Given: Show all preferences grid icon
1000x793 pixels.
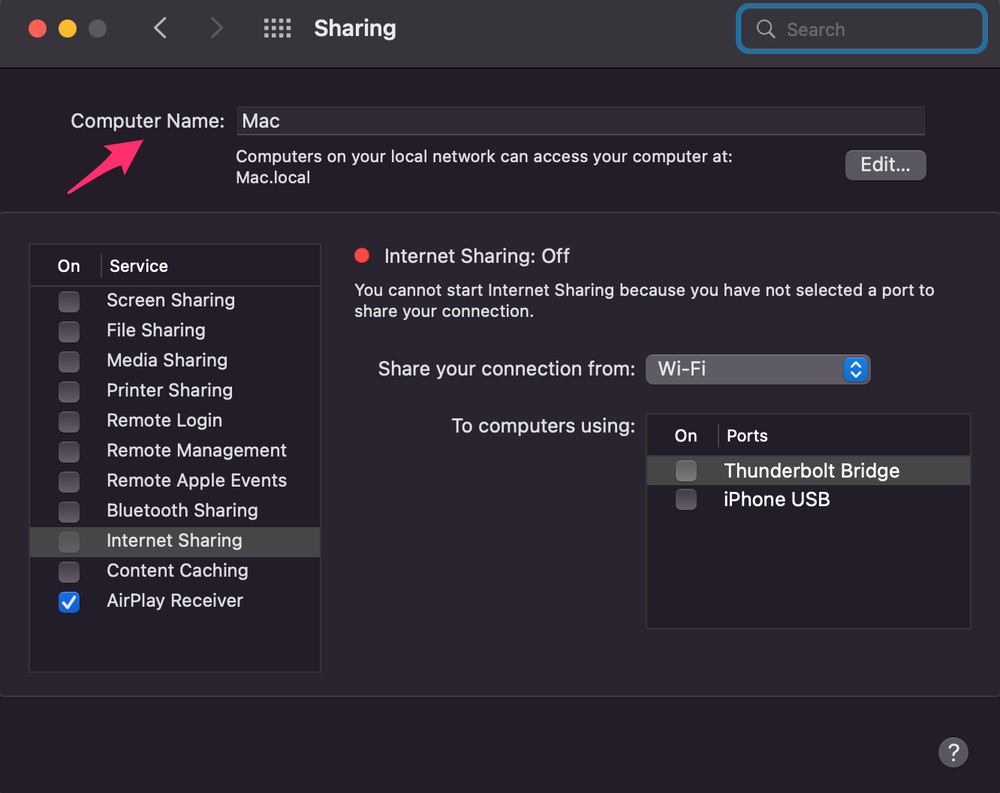Looking at the screenshot, I should pyautogui.click(x=277, y=28).
